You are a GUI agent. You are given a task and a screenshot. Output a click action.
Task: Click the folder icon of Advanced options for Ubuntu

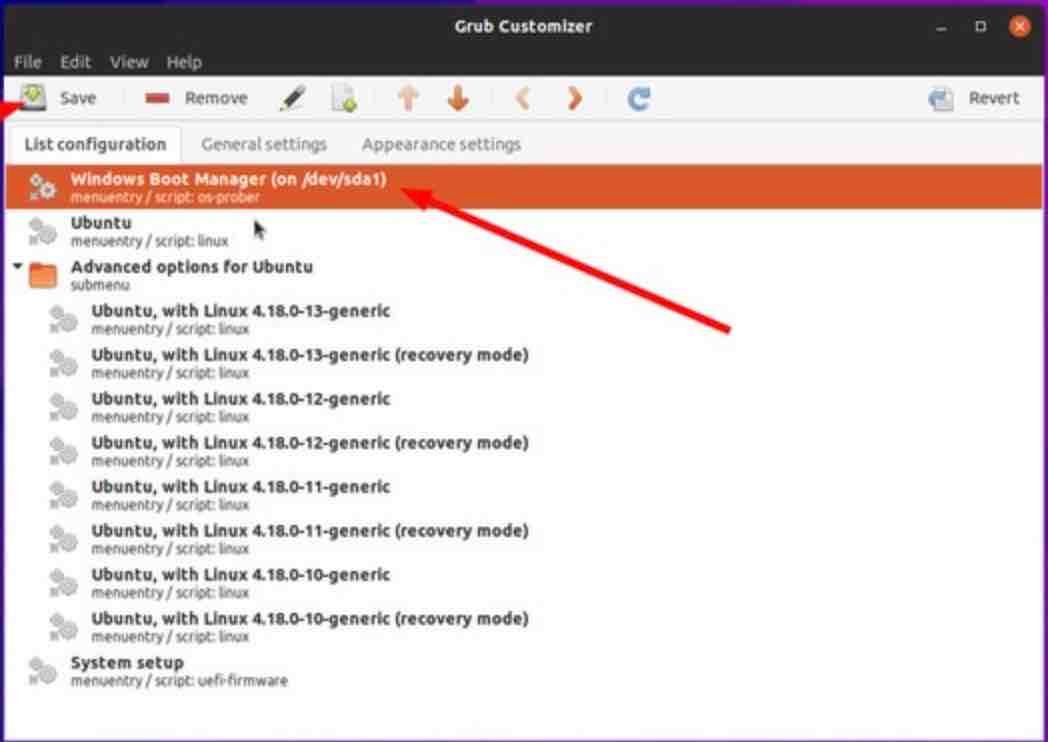43,275
